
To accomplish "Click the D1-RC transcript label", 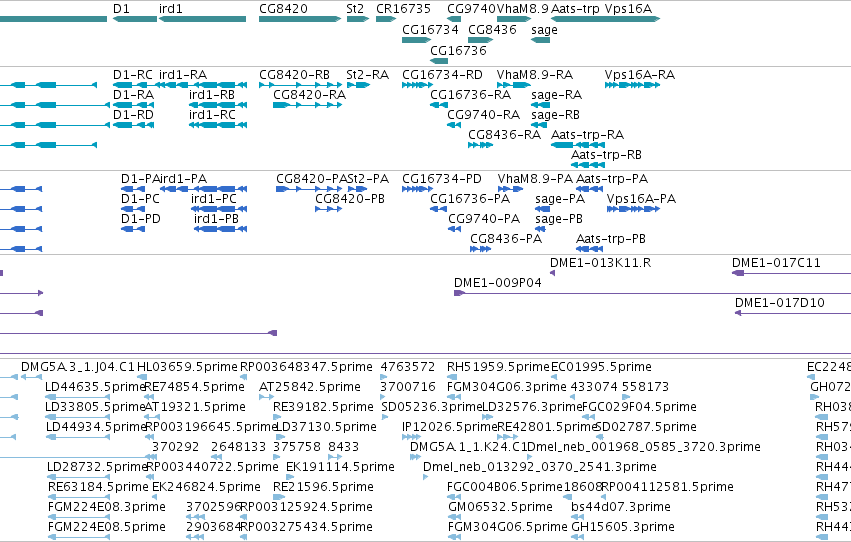I will [133, 74].
